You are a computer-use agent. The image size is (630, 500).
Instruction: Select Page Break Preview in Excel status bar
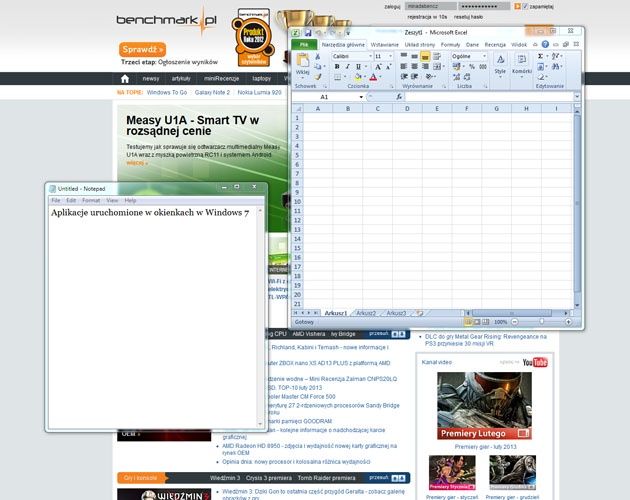[486, 322]
